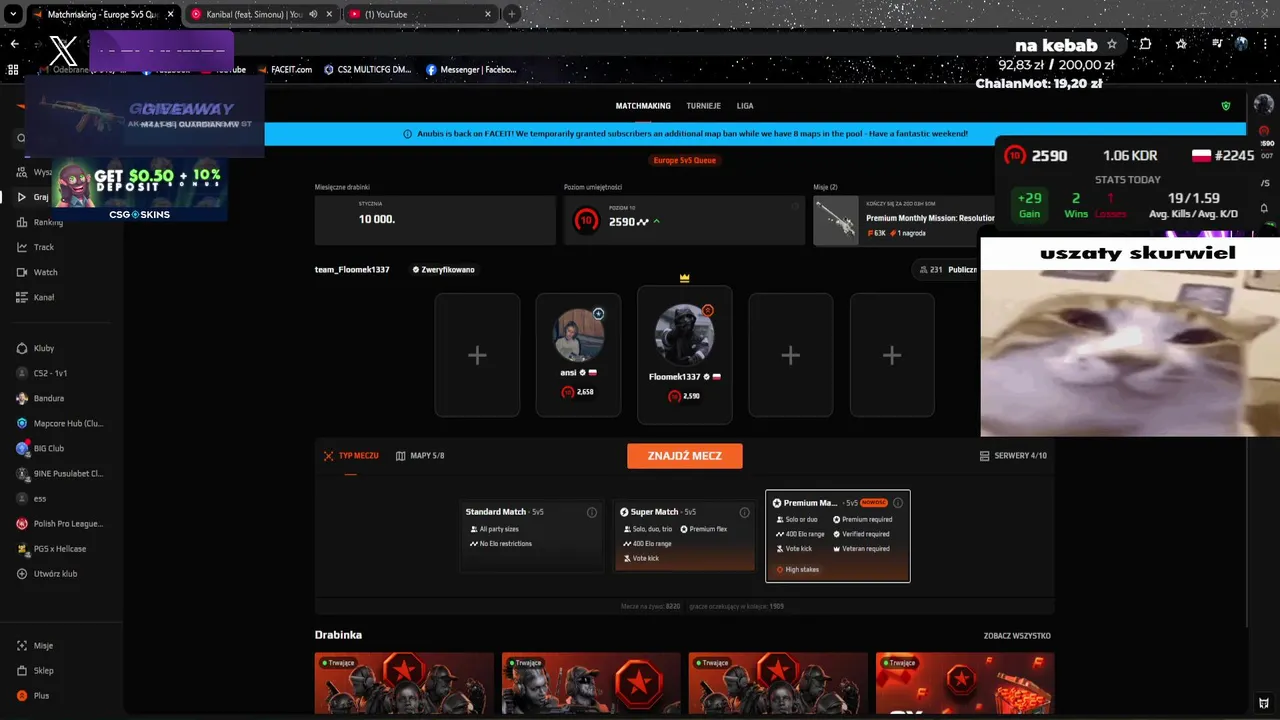Click info icon on Premium Match card
Screen dimensions: 1280x720
coord(898,503)
